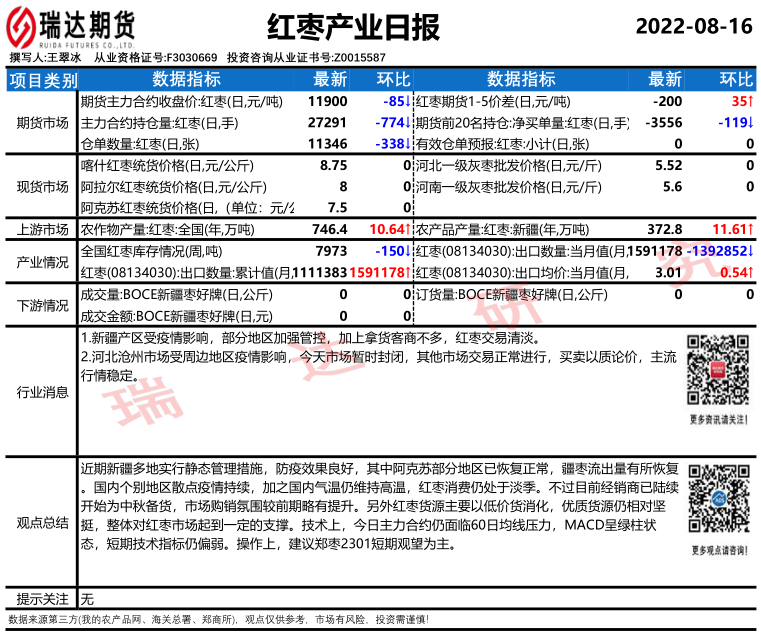Click the blue -85↓ change indicator

coord(394,102)
